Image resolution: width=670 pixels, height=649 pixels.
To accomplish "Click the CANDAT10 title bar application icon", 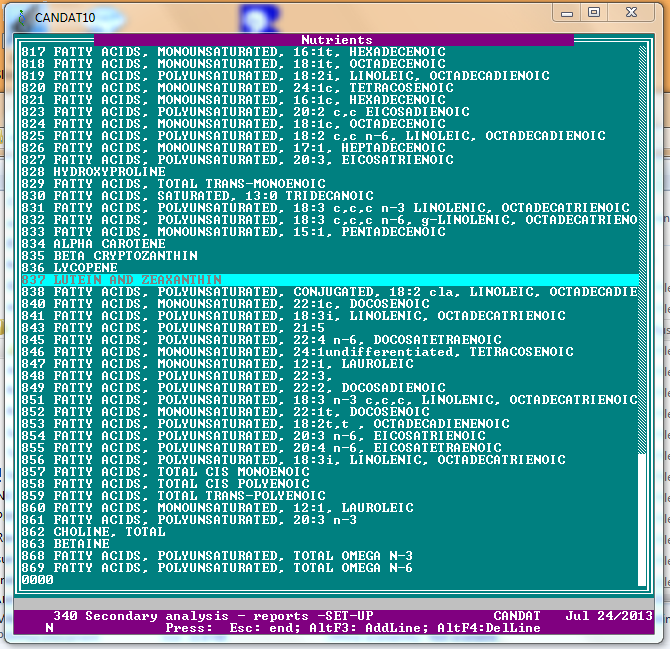I will 21,17.
